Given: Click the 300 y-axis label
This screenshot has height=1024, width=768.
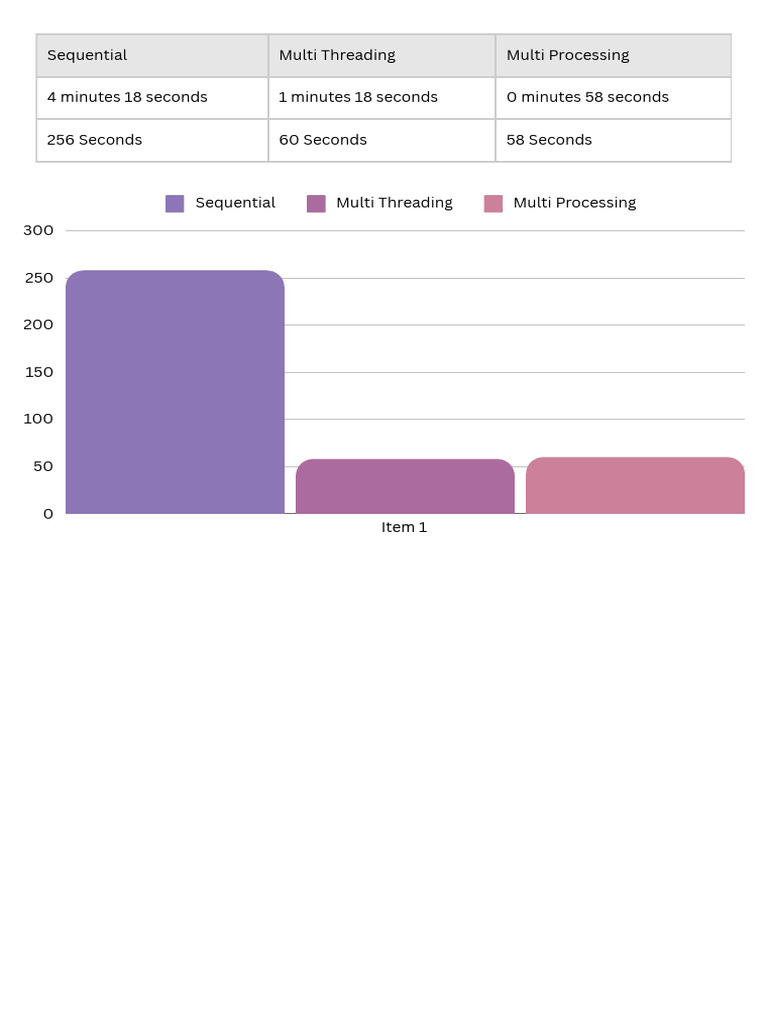Looking at the screenshot, I should (x=39, y=231).
